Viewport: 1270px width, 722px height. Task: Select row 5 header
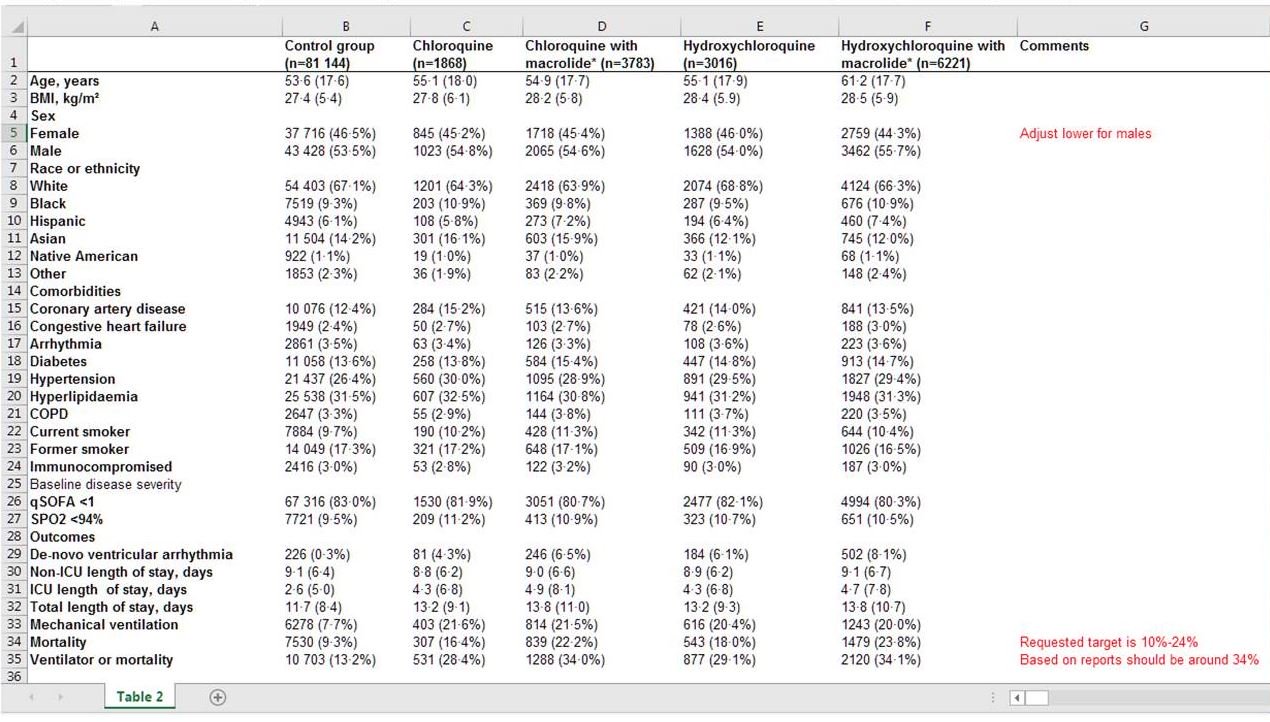click(13, 133)
